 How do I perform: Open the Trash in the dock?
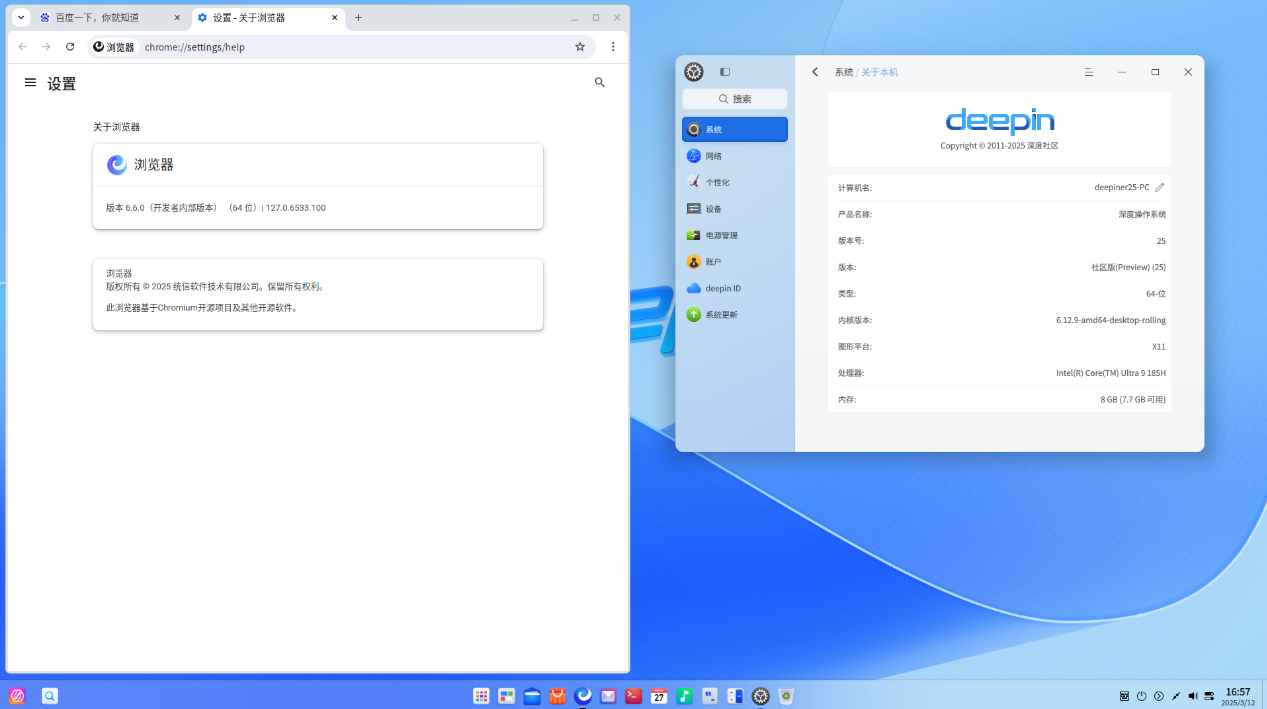pos(786,696)
